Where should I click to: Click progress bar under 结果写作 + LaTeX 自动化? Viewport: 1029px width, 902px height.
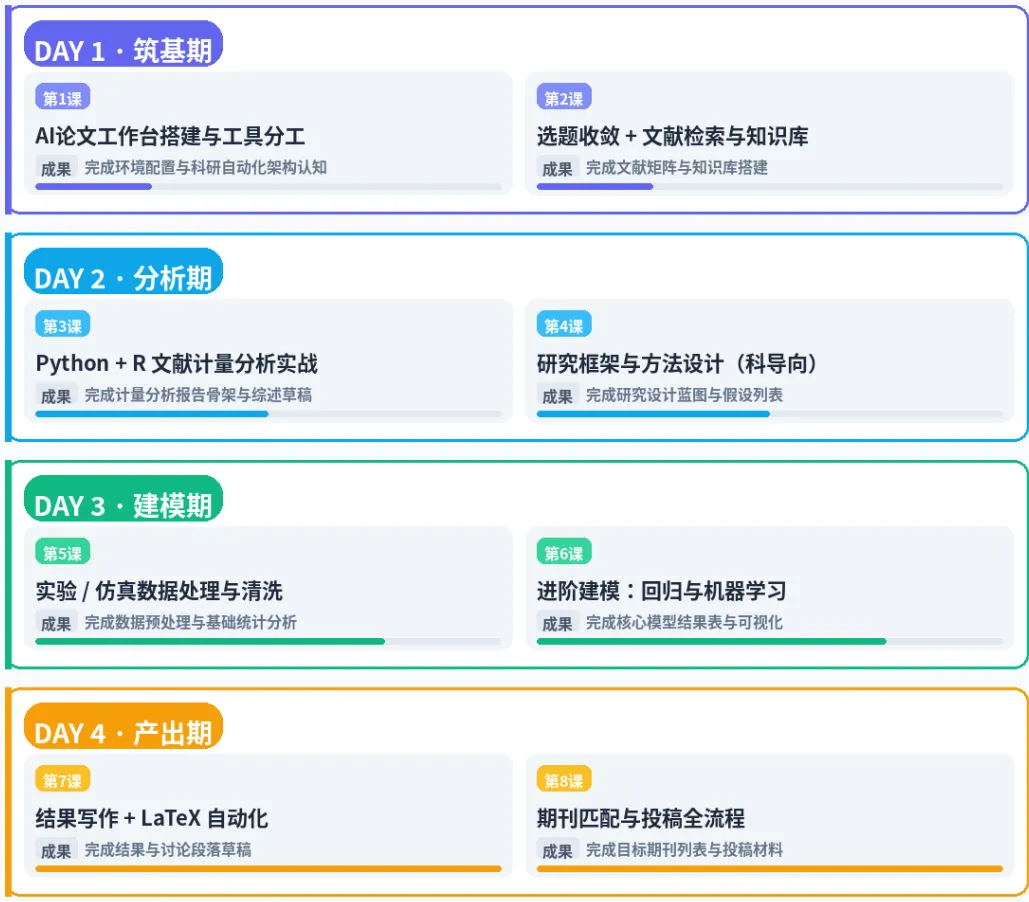pos(268,869)
